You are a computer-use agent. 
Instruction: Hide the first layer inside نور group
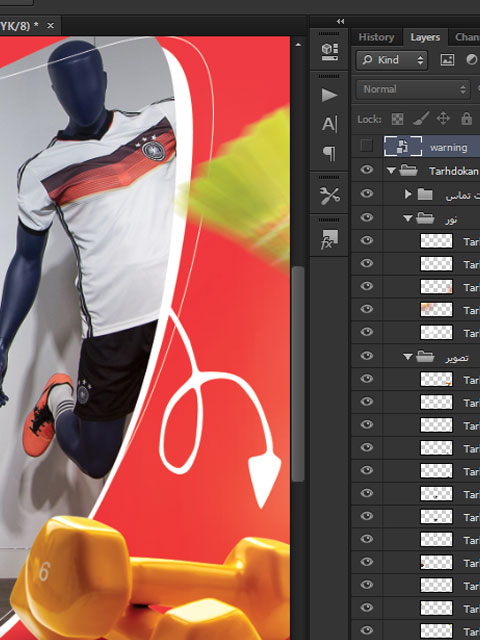click(367, 240)
